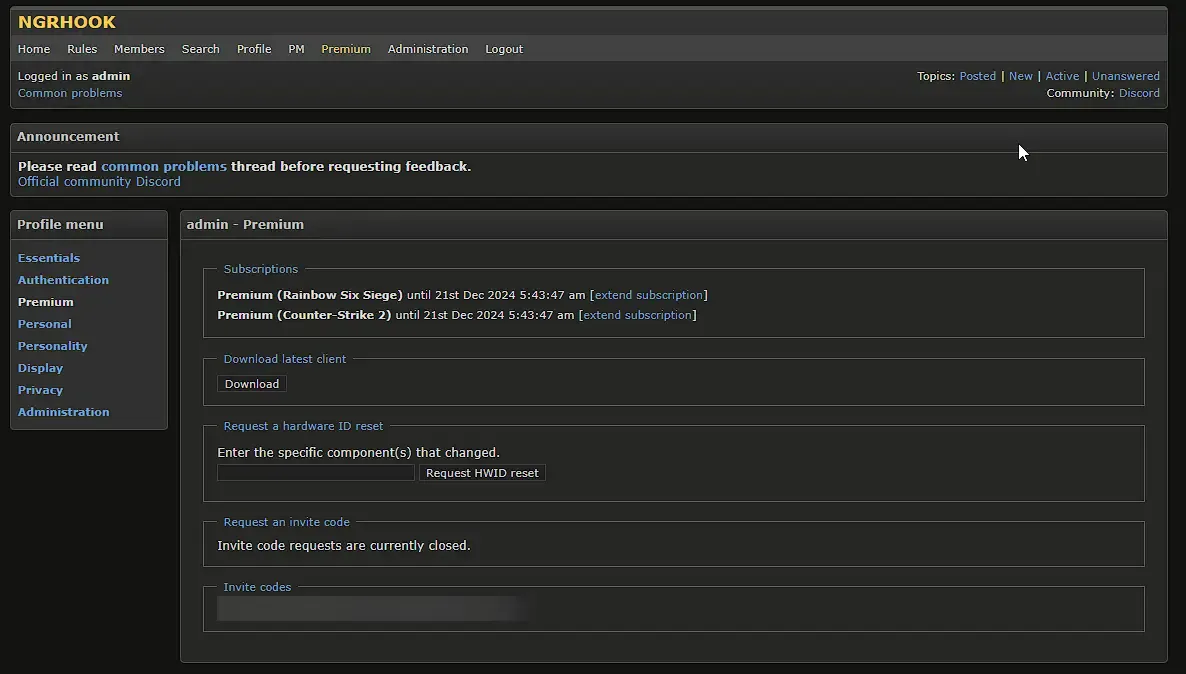This screenshot has width=1186, height=674.
Task: Log out using the Logout link
Action: 504,49
